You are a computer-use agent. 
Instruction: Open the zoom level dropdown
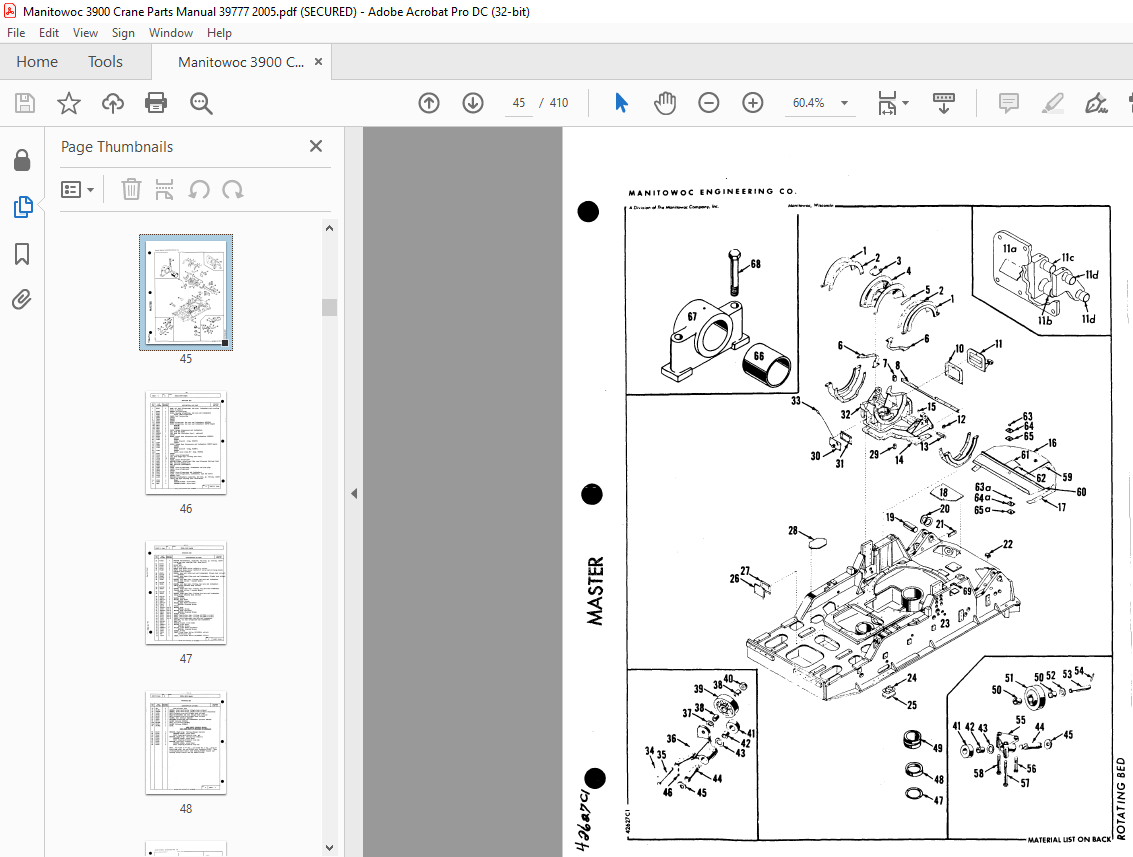844,103
